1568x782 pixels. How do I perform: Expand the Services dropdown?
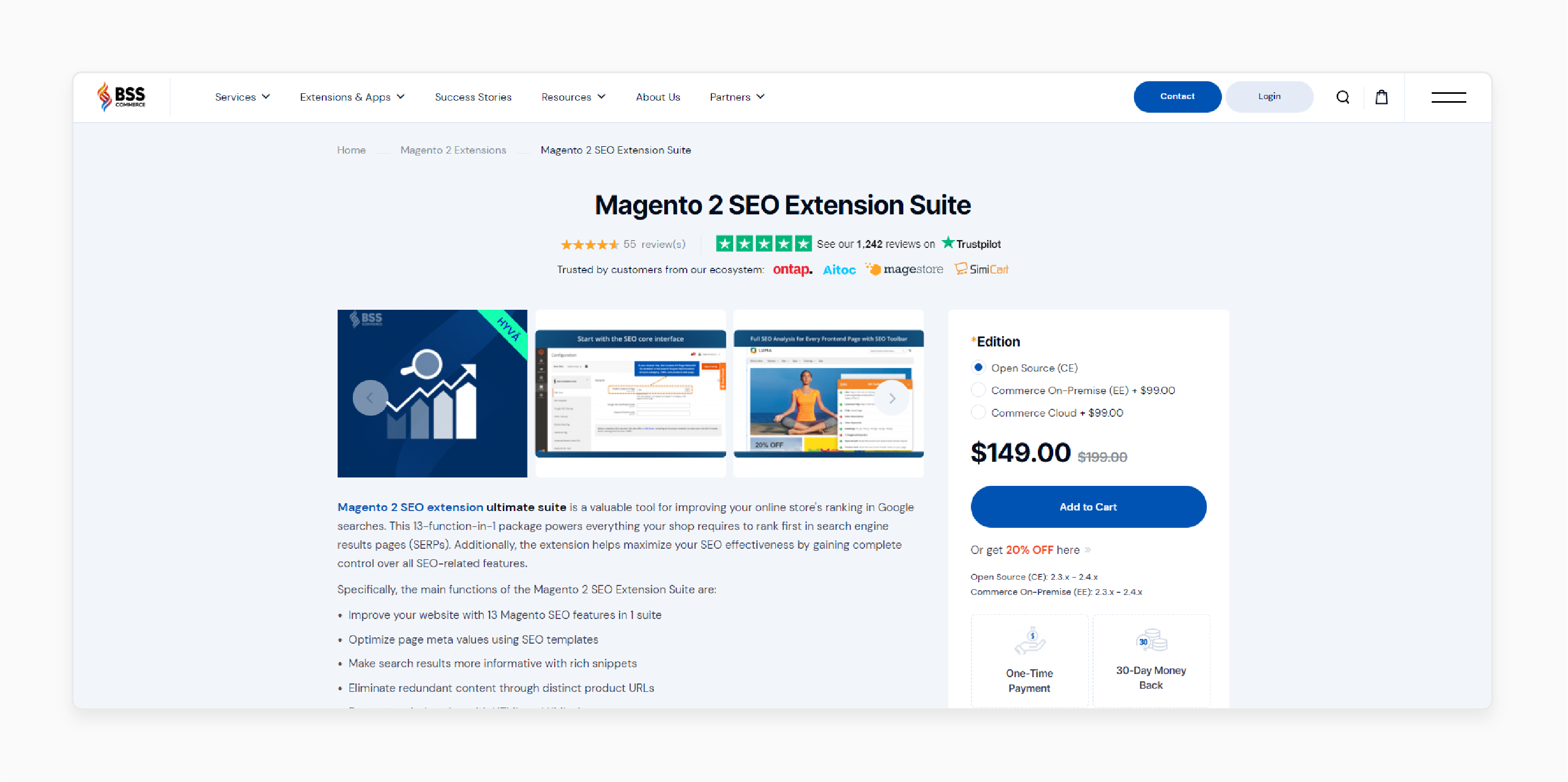tap(242, 97)
